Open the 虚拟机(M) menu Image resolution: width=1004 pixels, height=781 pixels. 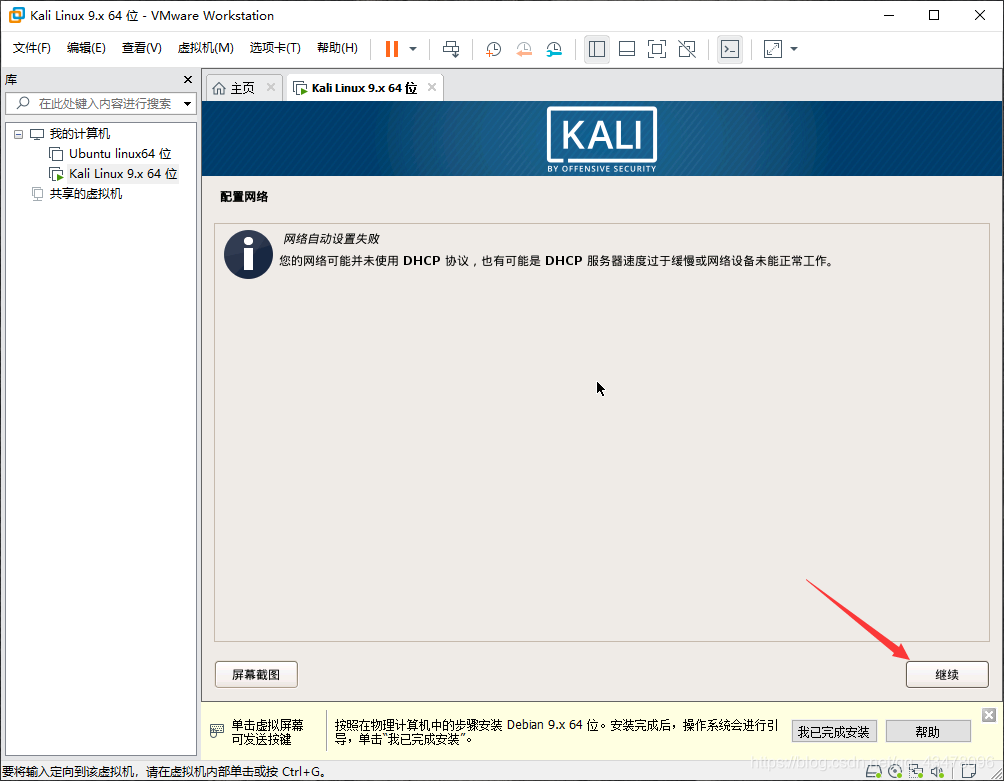coord(205,48)
